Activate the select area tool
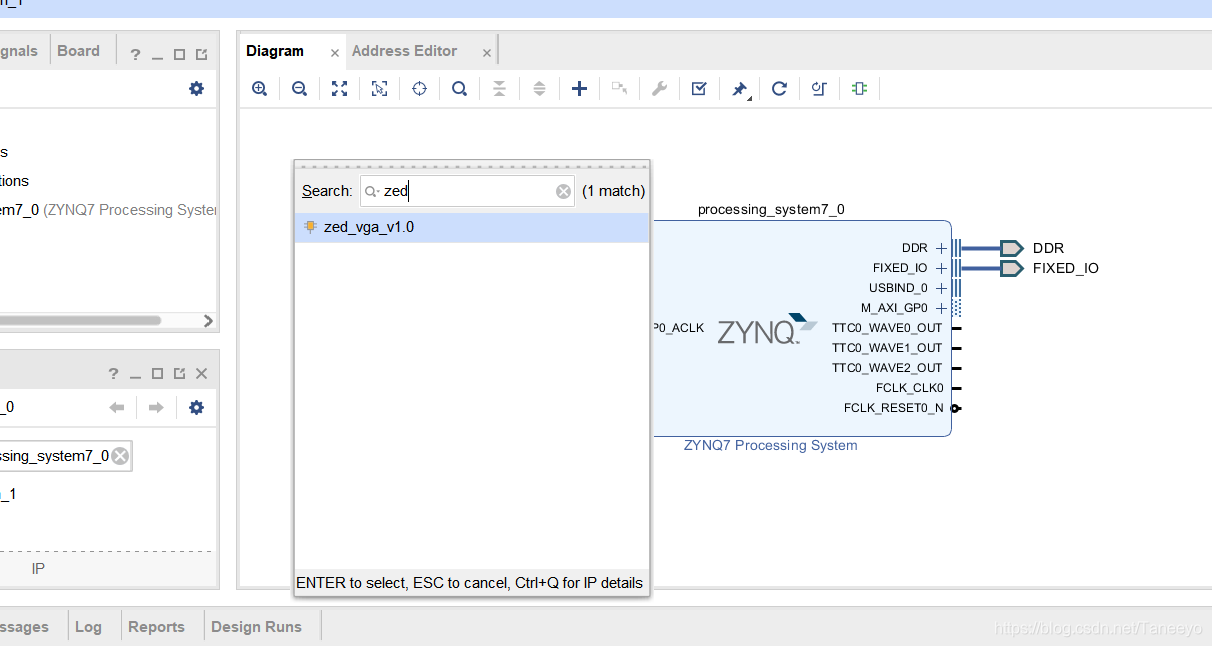The width and height of the screenshot is (1212, 647). point(379,89)
